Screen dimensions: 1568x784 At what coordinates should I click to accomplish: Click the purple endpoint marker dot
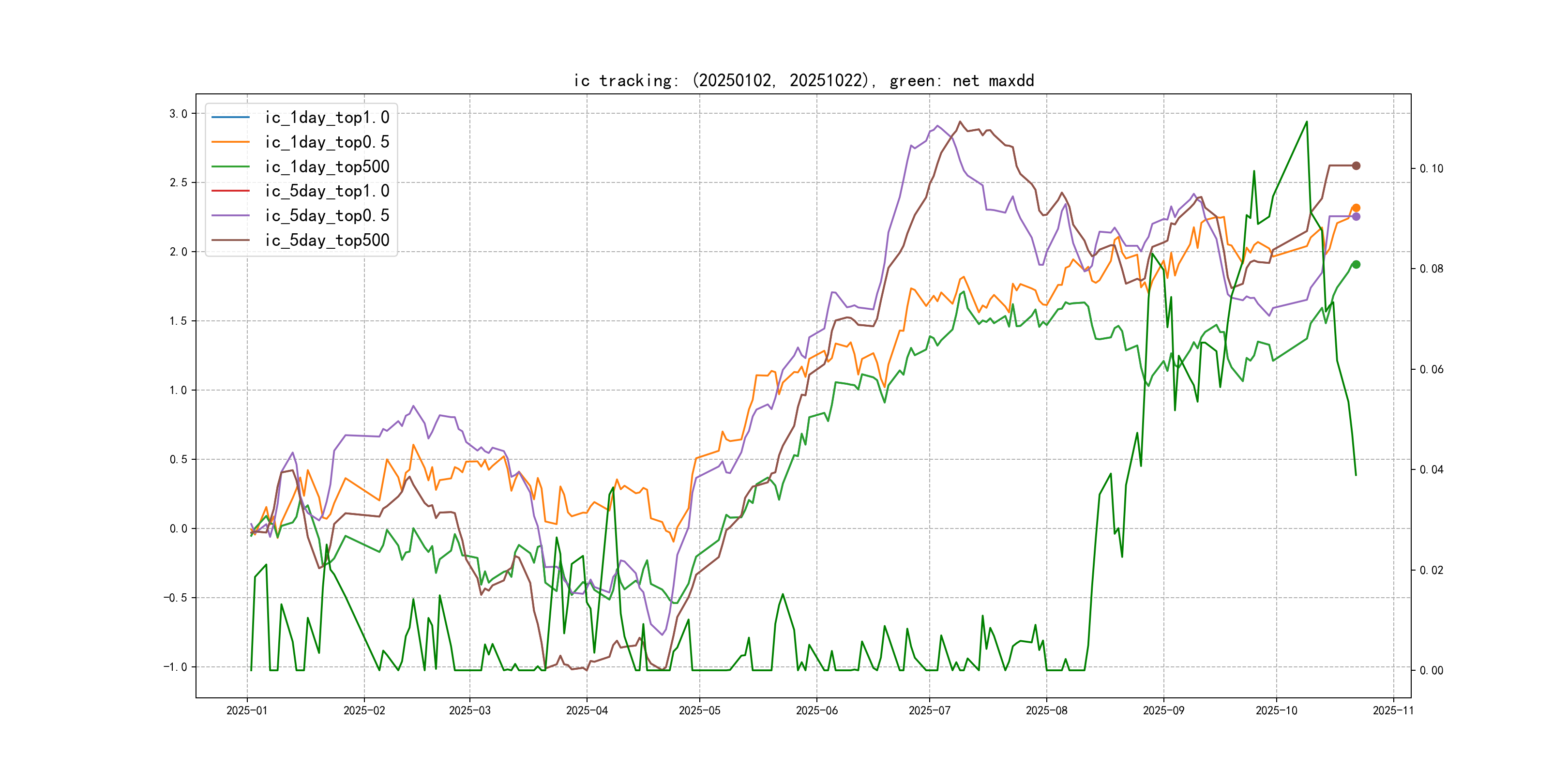[x=1356, y=217]
